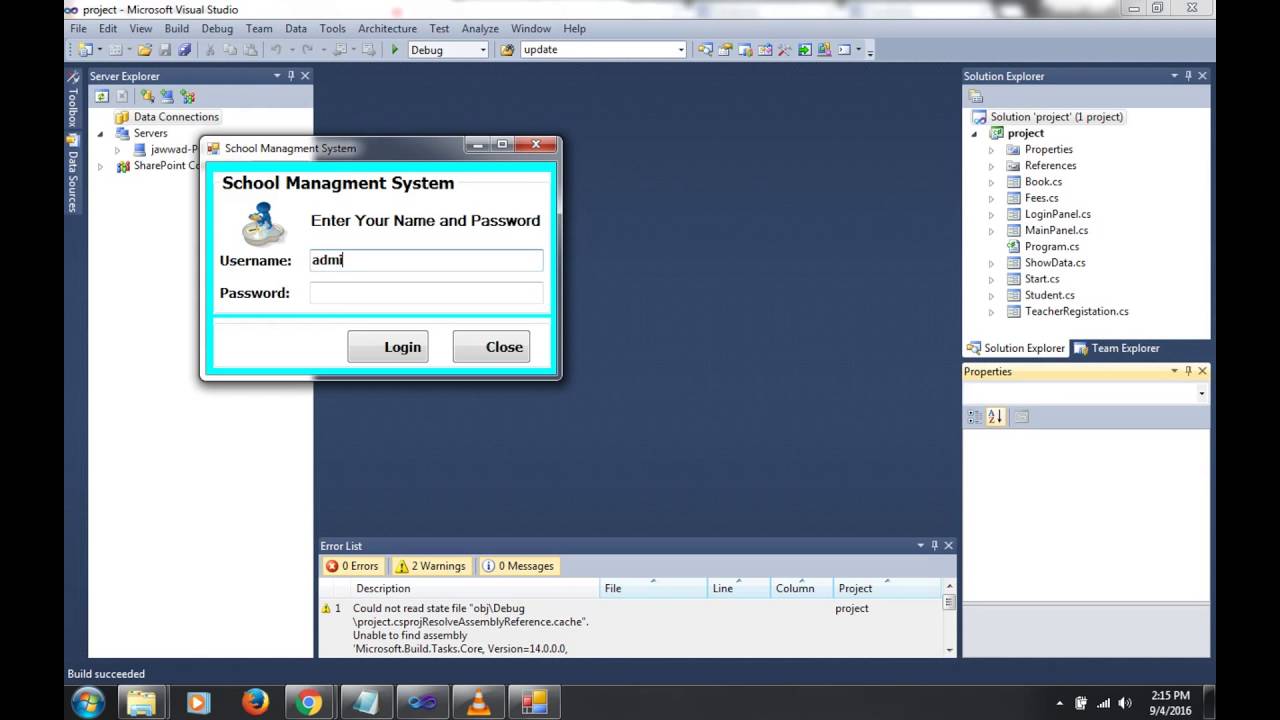Switch to the Team Explorer tab
The image size is (1280, 720).
coord(1116,348)
